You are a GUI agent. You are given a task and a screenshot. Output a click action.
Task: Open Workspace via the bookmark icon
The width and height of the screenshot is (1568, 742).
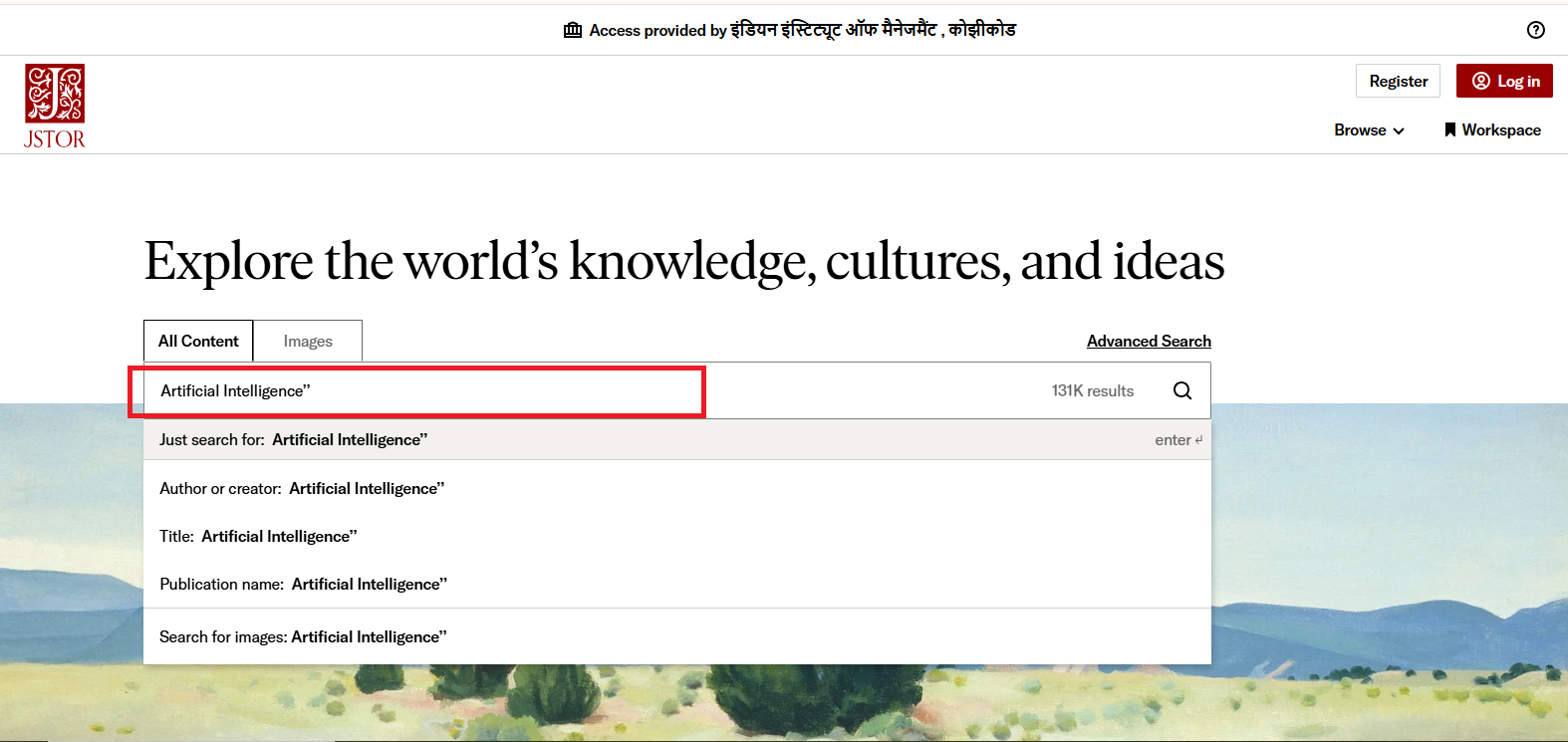coord(1450,130)
